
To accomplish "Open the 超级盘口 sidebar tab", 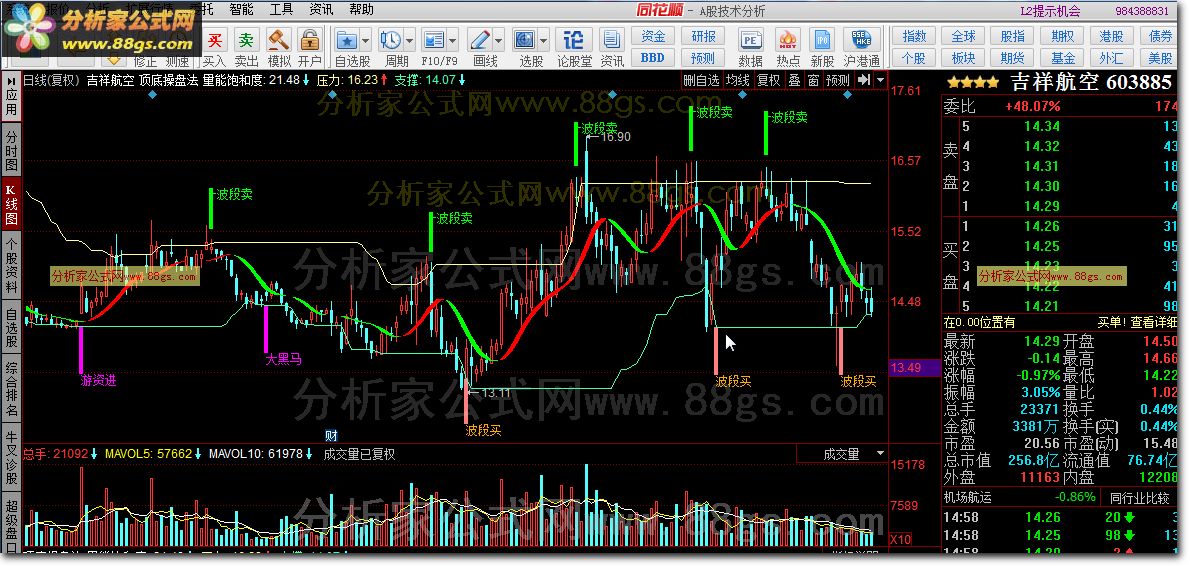I will (x=11, y=523).
